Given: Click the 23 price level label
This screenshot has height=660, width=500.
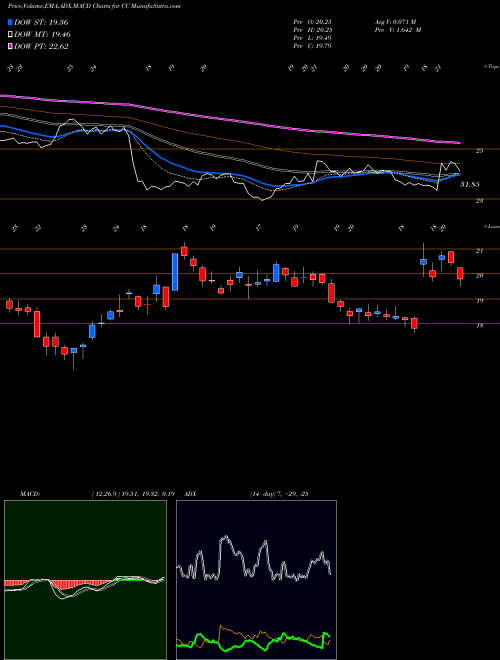Looking at the screenshot, I should (x=479, y=201).
